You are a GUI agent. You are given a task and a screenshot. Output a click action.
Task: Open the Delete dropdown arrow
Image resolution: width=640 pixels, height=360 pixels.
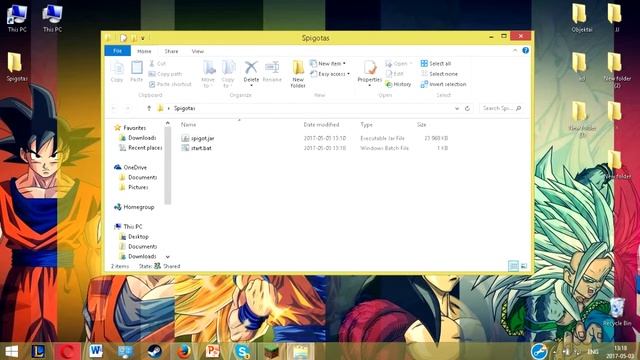(251, 85)
